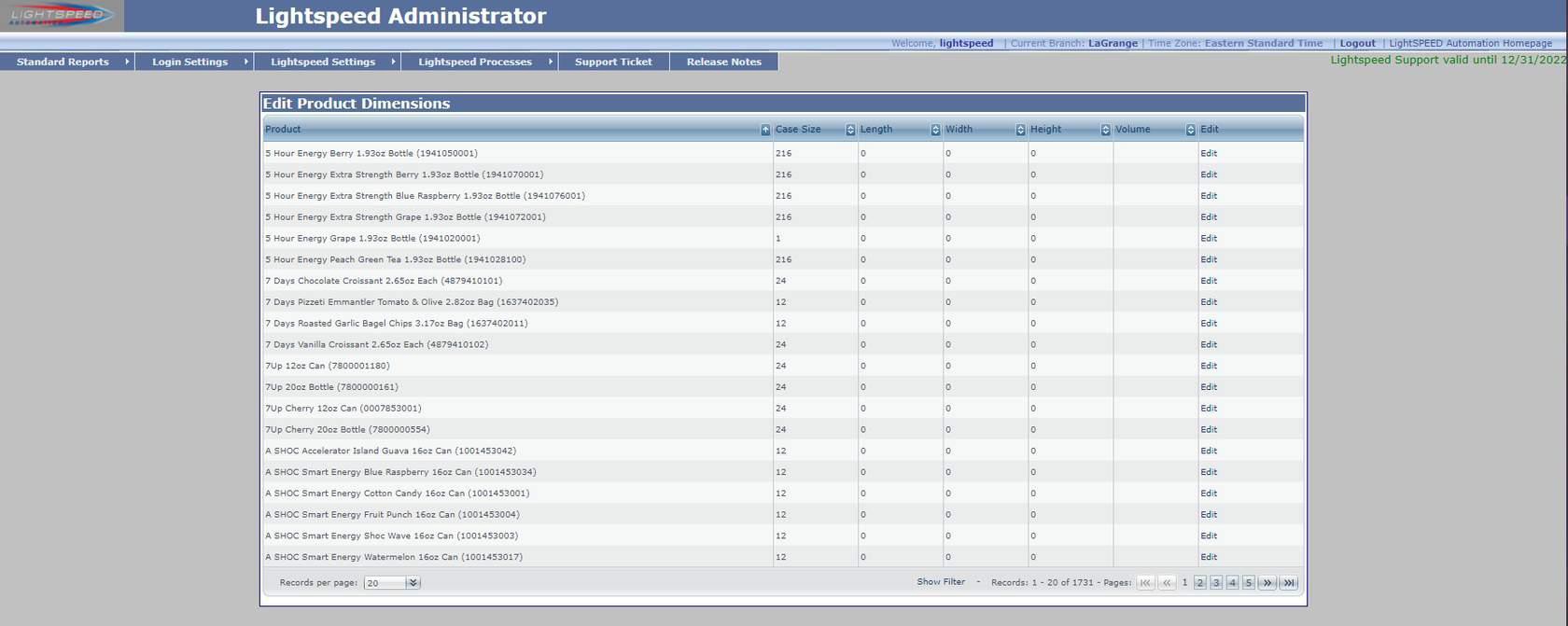Click product 7 Days Chocolate Croissant 2.65oz Each
Image resolution: width=1568 pixels, height=626 pixels.
384,281
